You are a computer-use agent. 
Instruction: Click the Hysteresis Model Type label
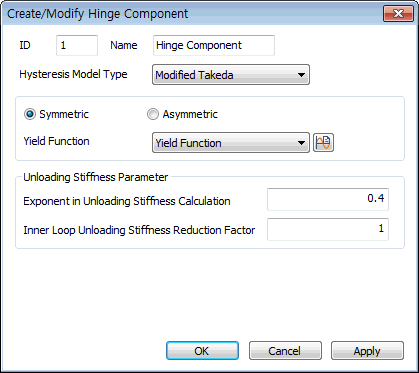pyautogui.click(x=73, y=74)
